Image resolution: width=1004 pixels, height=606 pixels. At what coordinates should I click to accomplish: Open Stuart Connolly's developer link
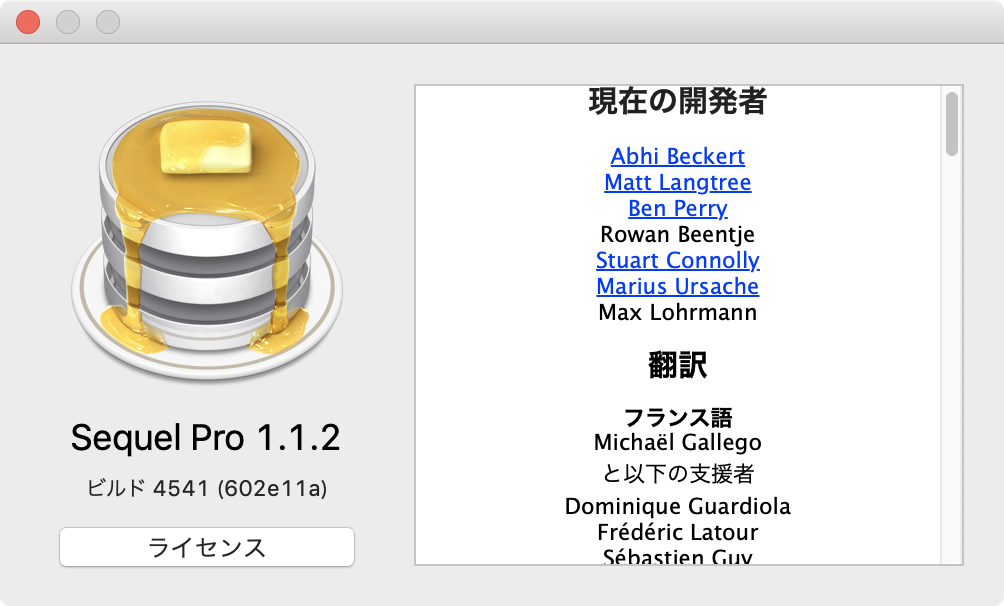pyautogui.click(x=678, y=260)
